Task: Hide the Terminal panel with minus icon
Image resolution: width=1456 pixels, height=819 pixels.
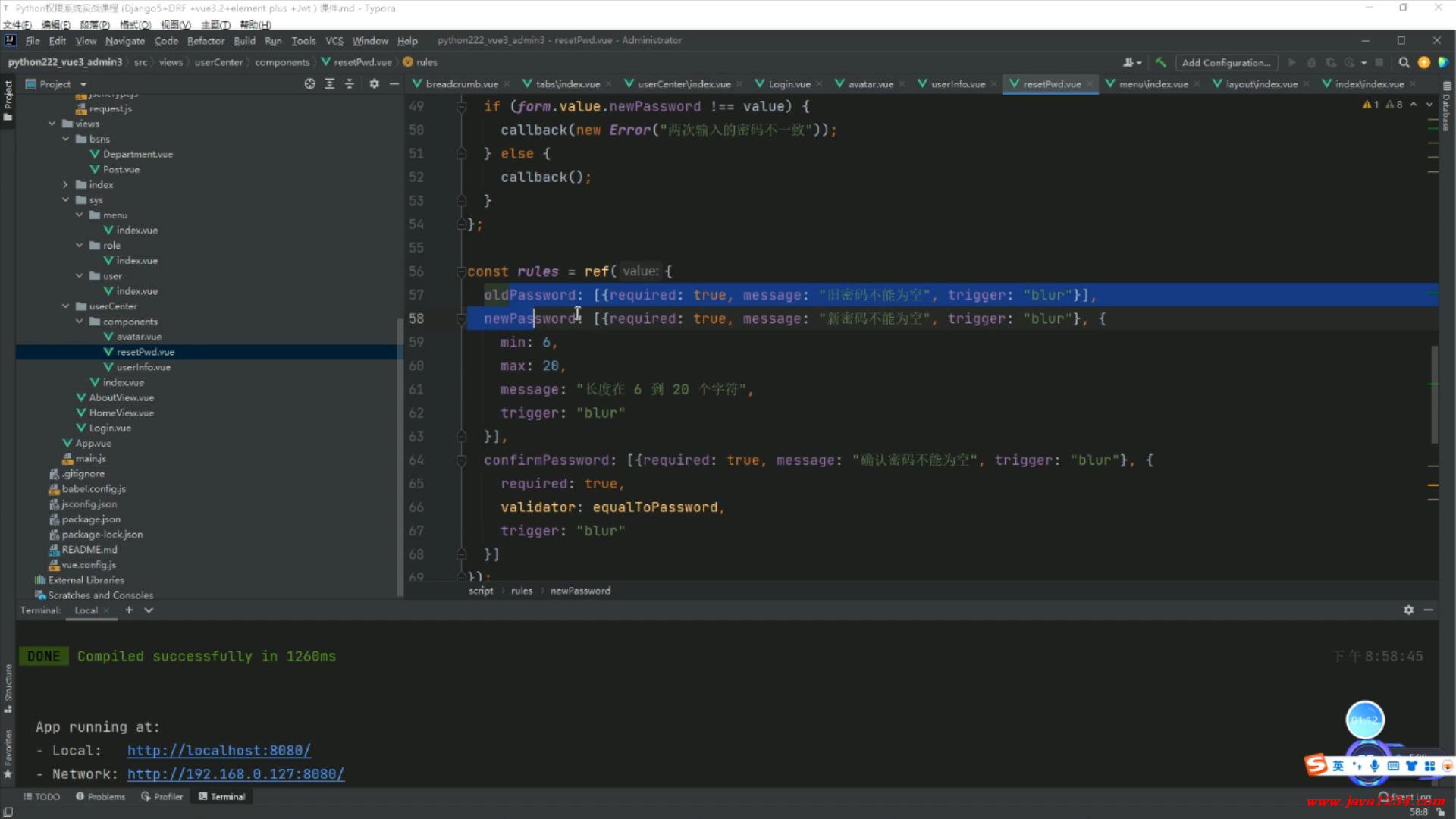Action: point(1429,610)
